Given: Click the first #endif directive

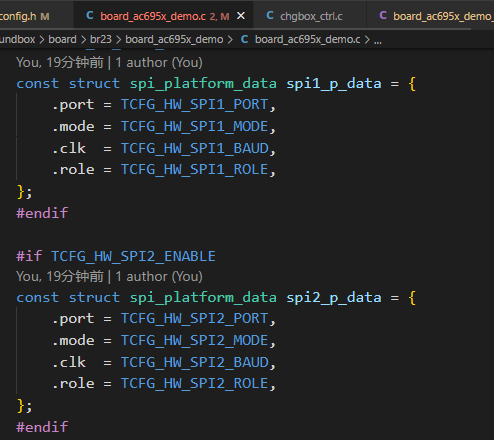Looking at the screenshot, I should click(x=42, y=213).
